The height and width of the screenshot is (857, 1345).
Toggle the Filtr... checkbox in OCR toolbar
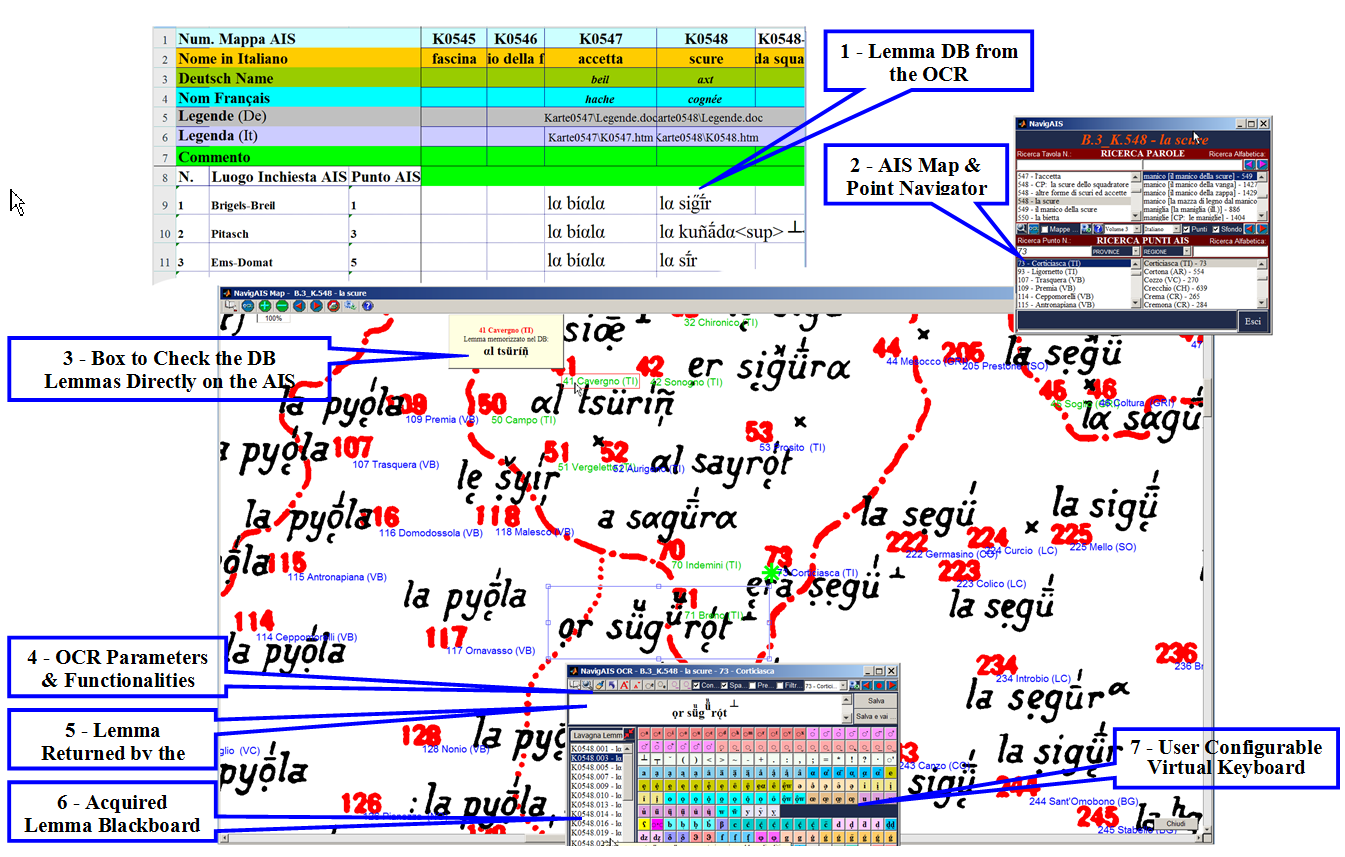[x=780, y=685]
